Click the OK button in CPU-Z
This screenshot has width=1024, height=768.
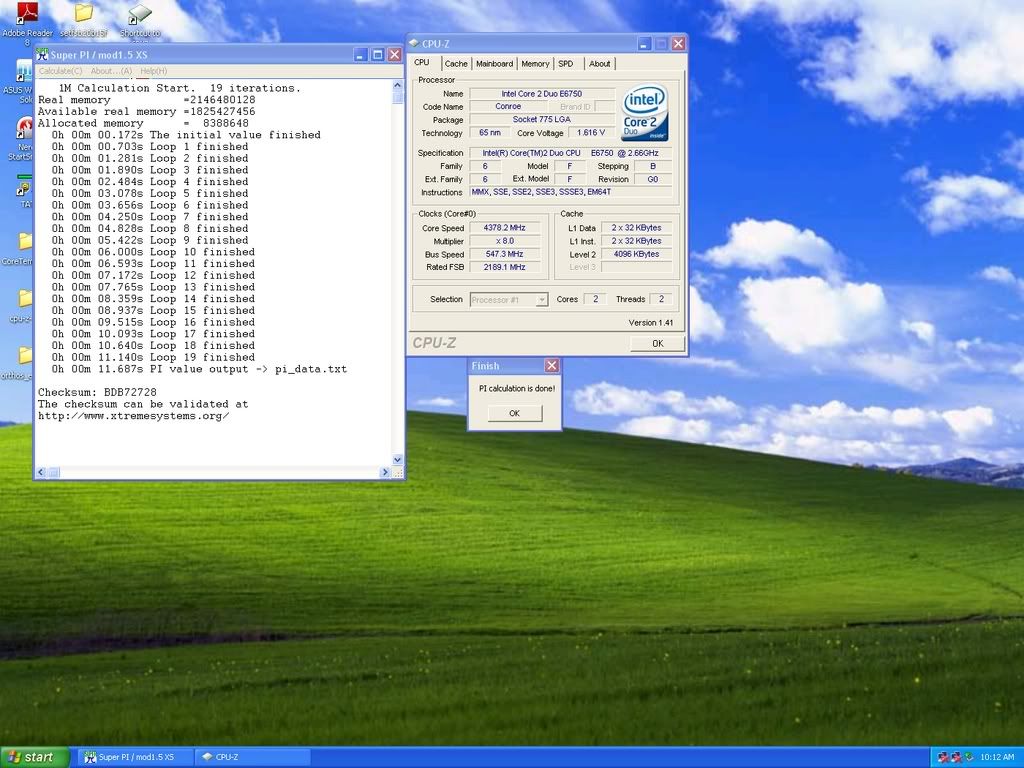click(x=657, y=343)
